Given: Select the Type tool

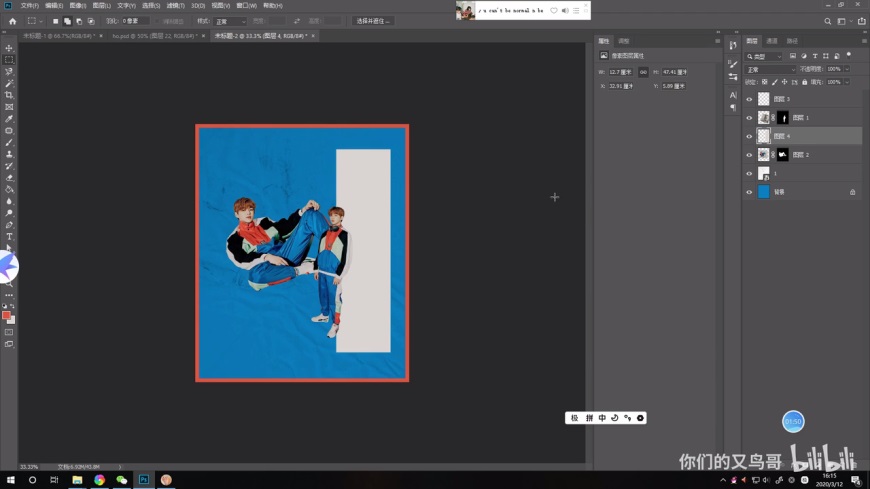Looking at the screenshot, I should click(x=9, y=237).
